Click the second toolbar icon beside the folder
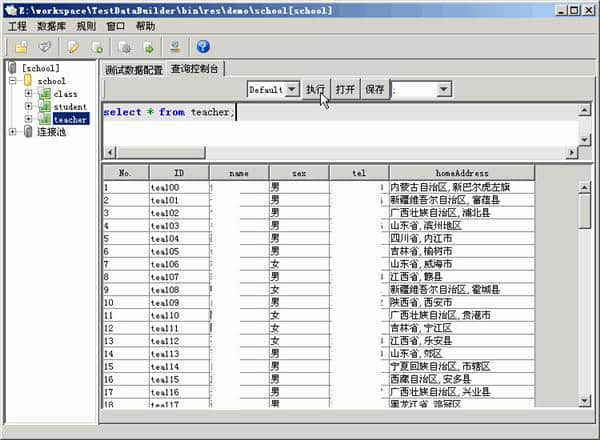Image resolution: width=600 pixels, height=440 pixels. click(x=45, y=47)
